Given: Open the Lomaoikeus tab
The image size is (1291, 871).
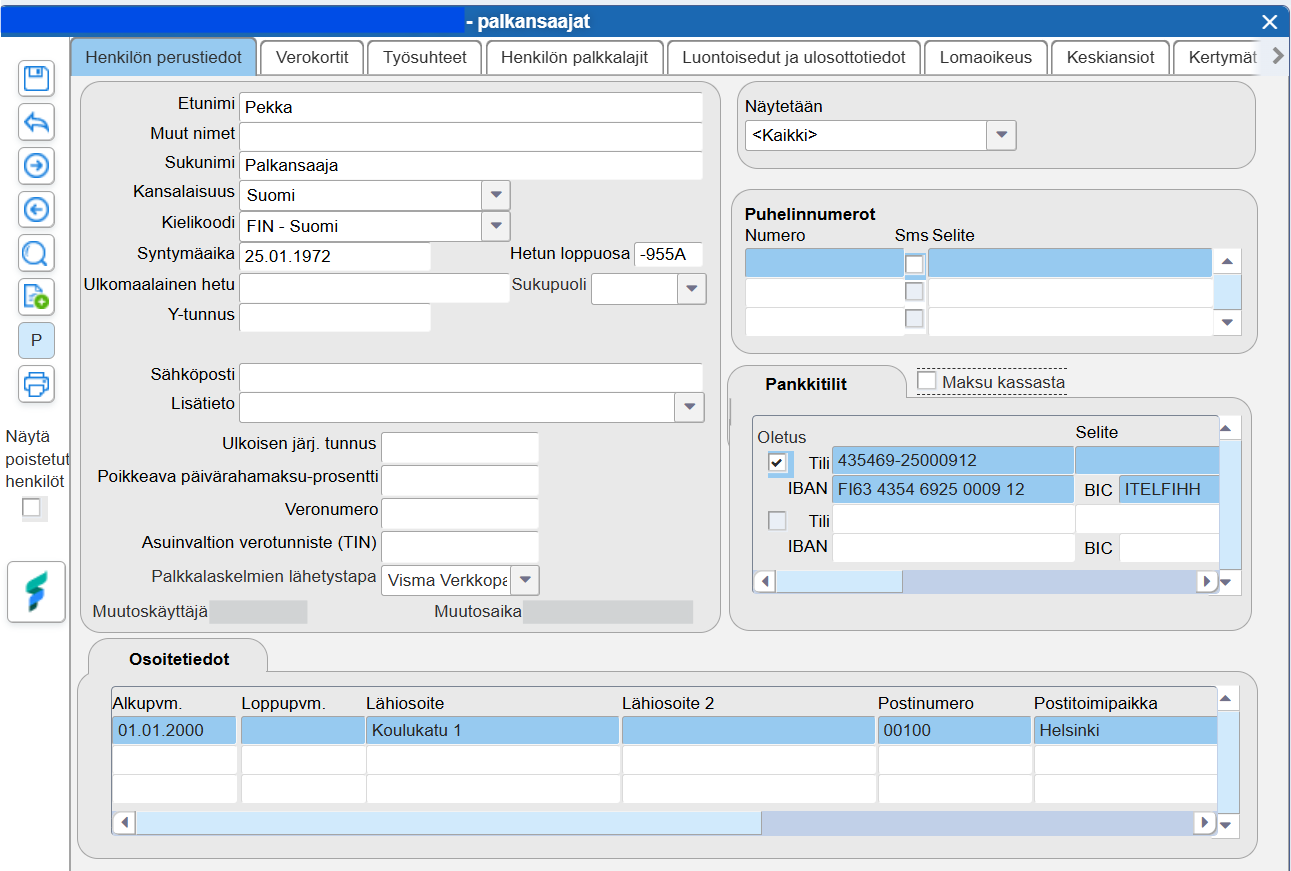Looking at the screenshot, I should pos(985,58).
